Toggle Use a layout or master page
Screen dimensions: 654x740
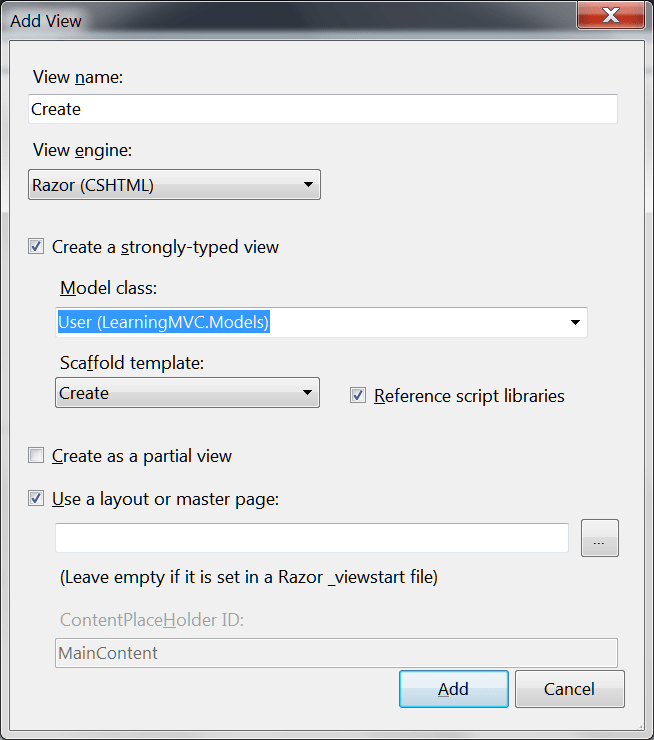(x=37, y=498)
